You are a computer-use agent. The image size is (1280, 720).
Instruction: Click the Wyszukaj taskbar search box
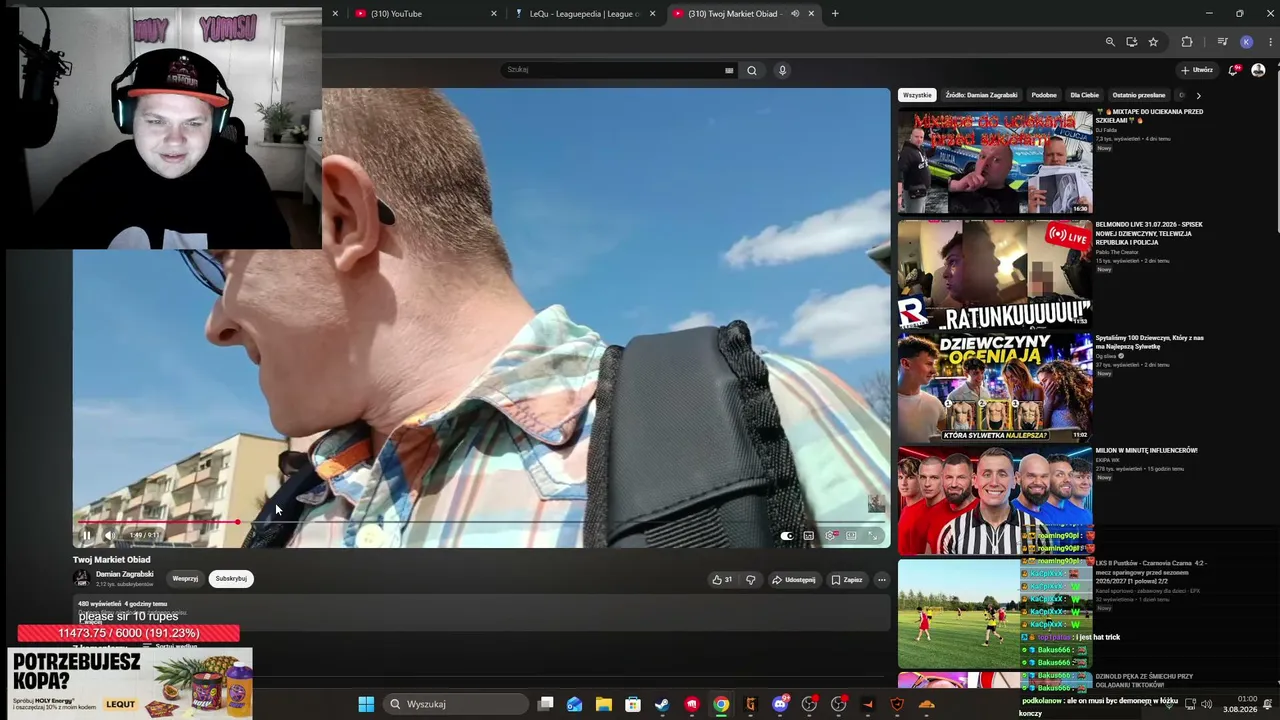(457, 704)
